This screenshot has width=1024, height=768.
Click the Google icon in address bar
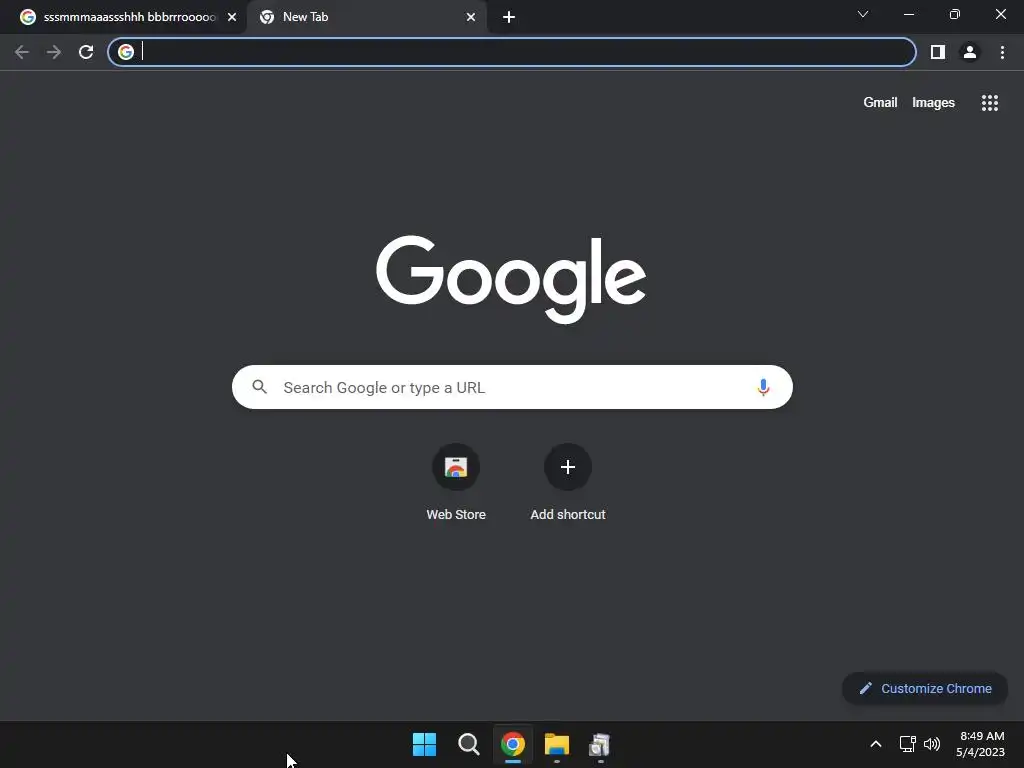[126, 52]
